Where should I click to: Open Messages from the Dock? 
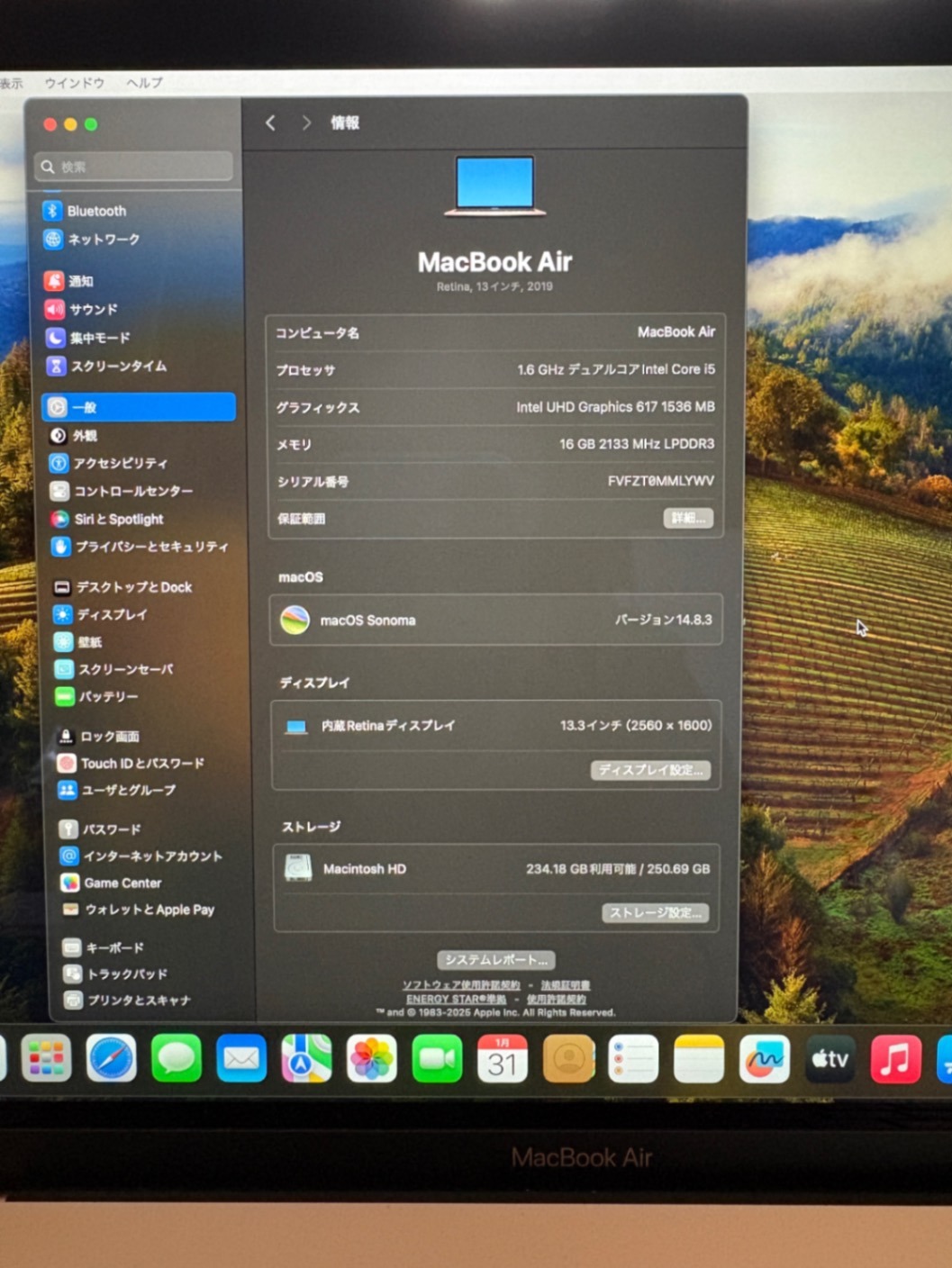point(177,1058)
